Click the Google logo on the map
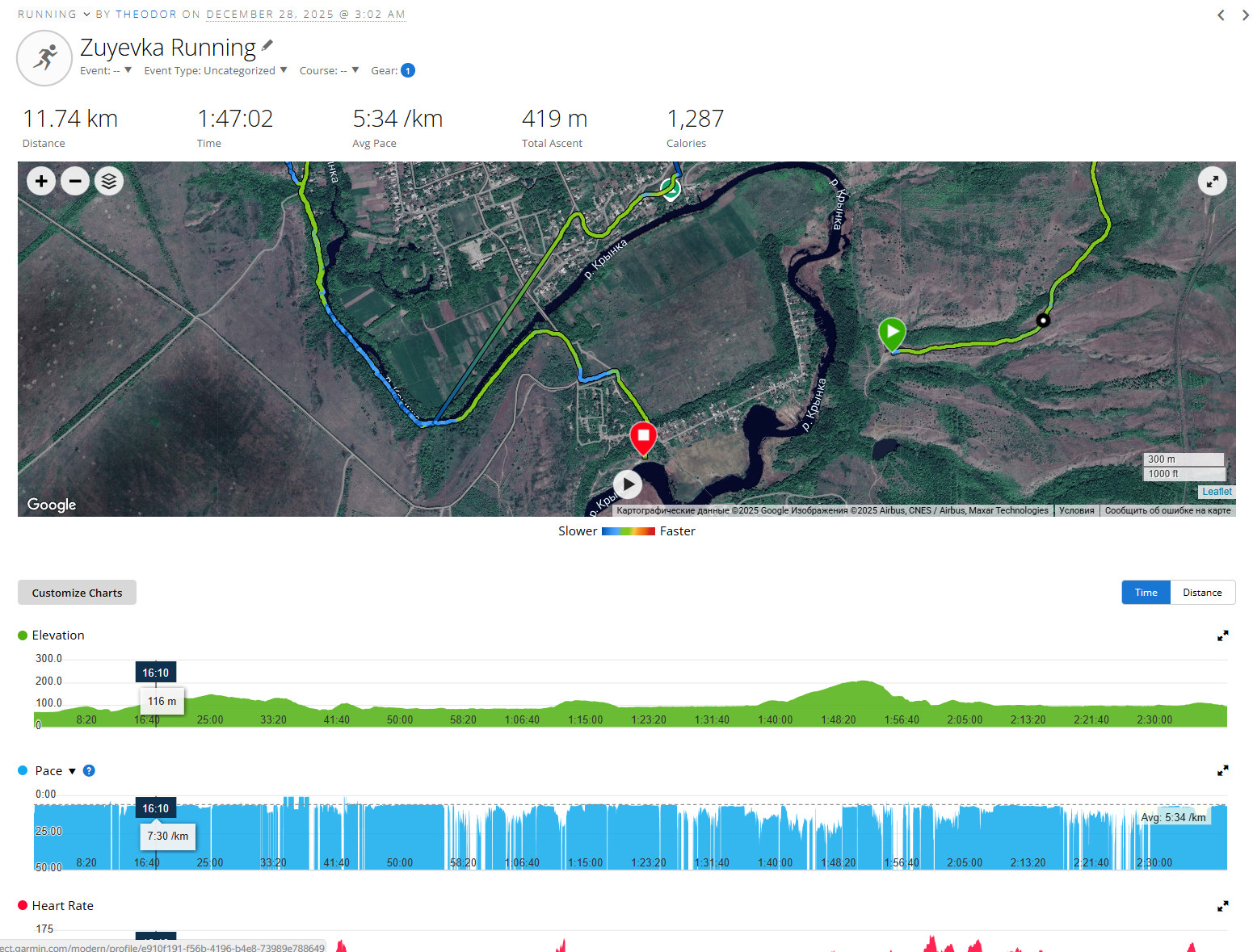 point(52,505)
